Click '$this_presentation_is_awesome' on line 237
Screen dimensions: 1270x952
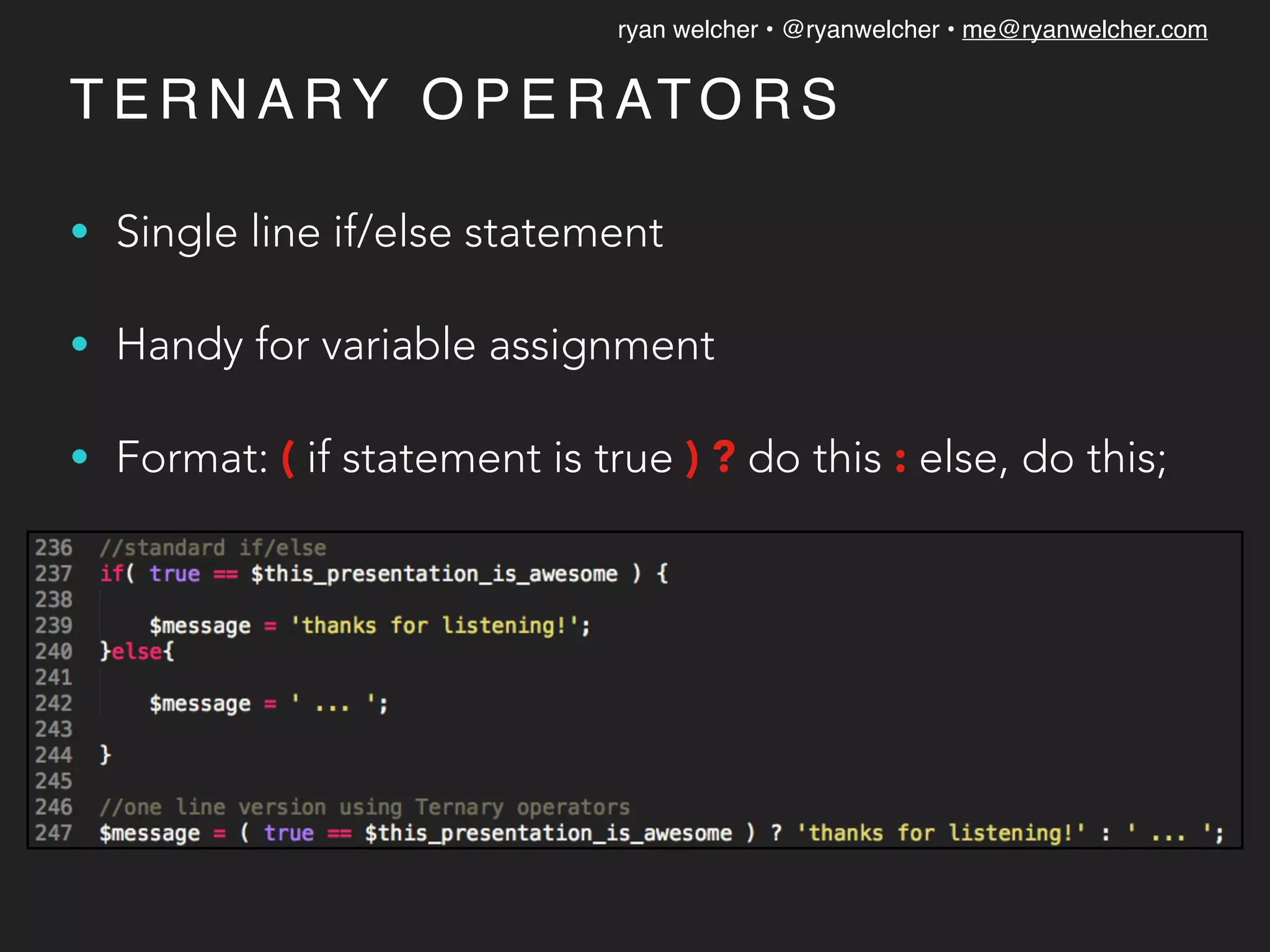pyautogui.click(x=434, y=574)
